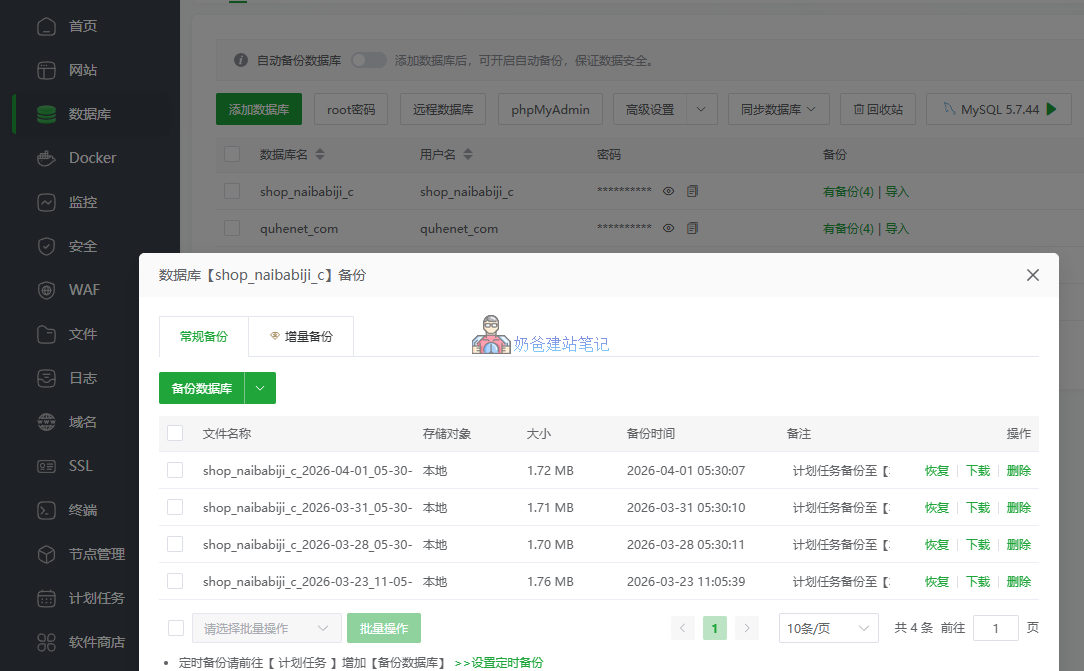Open the 监控 monitoring panel
The height and width of the screenshot is (671, 1084).
[82, 201]
